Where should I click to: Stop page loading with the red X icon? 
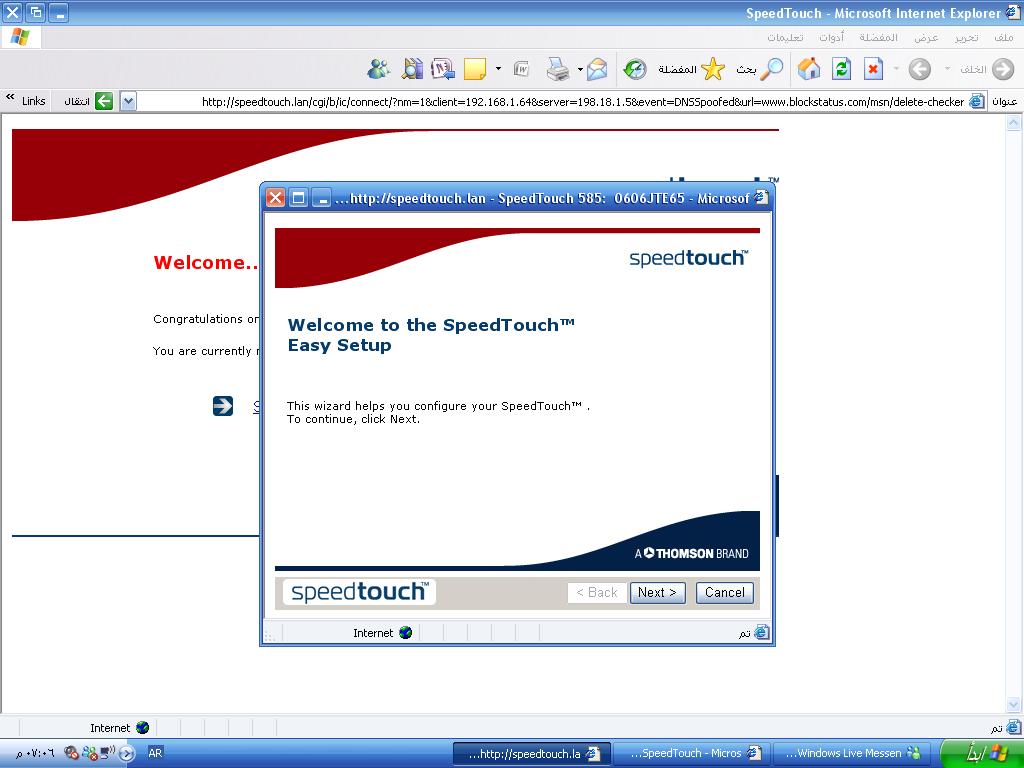click(x=873, y=69)
